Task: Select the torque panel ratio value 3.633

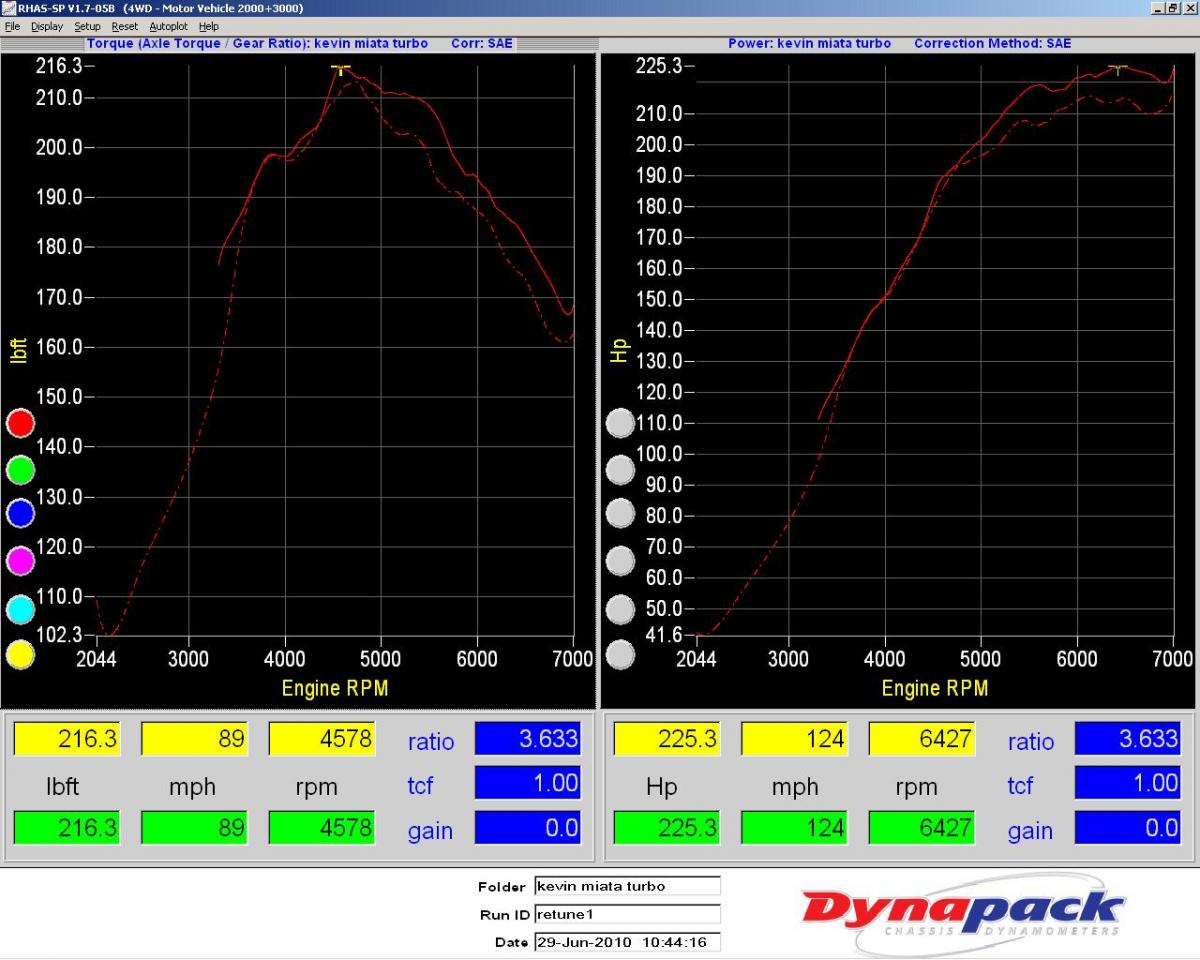Action: 527,739
